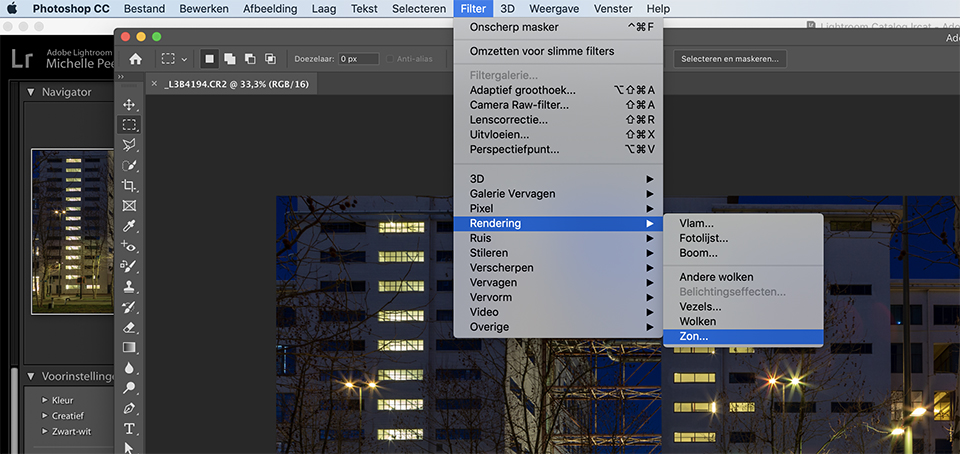960x454 pixels.
Task: Select the Path Selection arrow tool
Action: 129,447
